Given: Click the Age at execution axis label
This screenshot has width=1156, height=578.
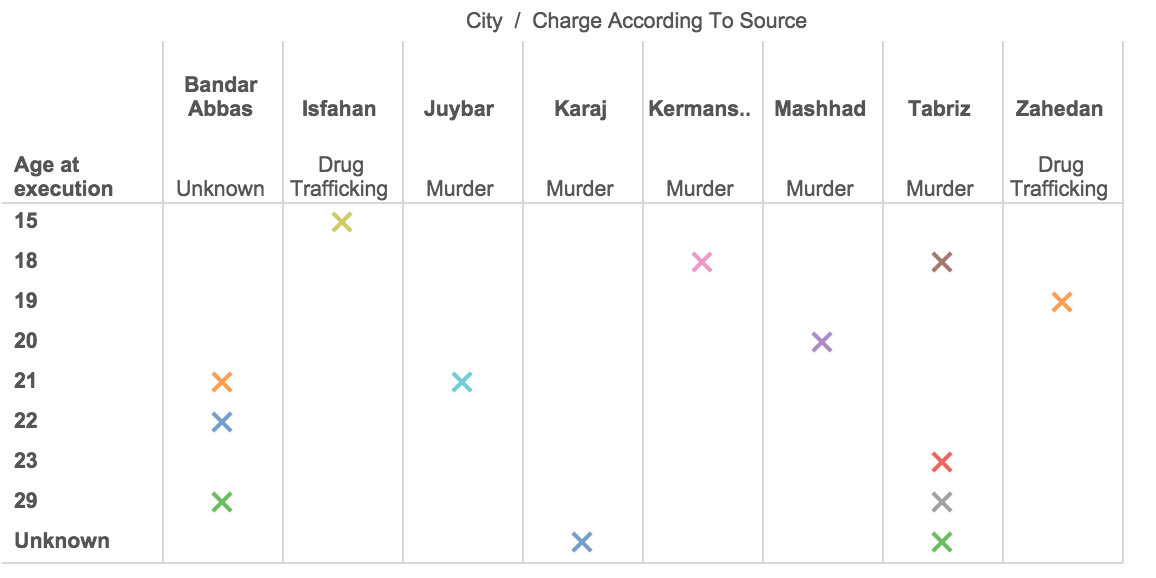Looking at the screenshot, I should click(63, 177).
